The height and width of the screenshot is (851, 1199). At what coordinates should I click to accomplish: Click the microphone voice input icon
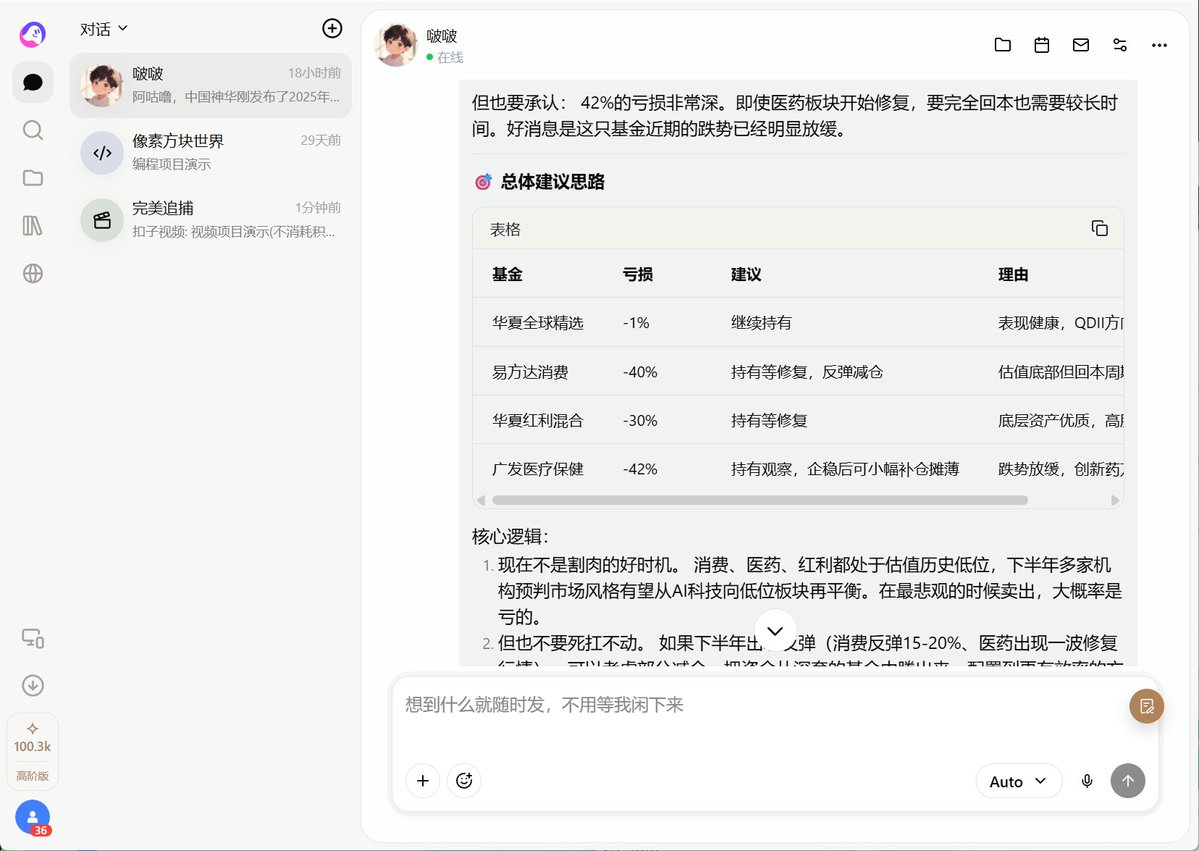coord(1087,781)
